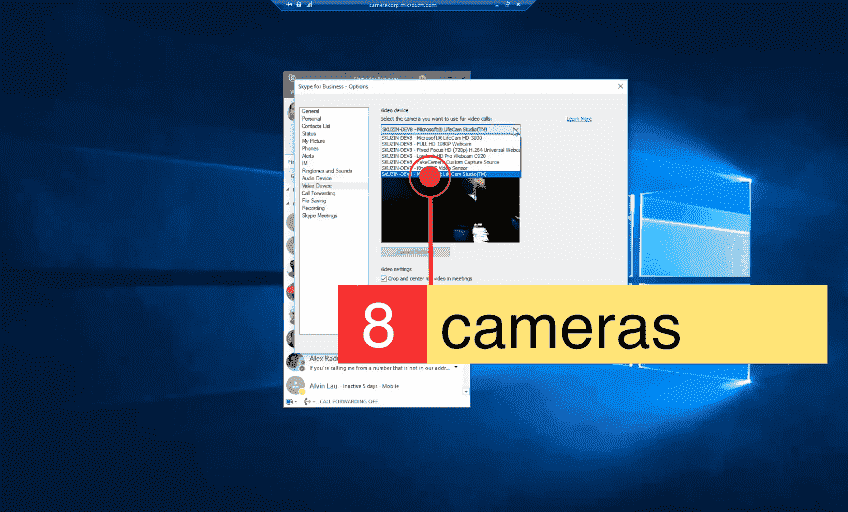Click the Learn More link
Viewport: 848px width, 512px height.
(579, 119)
